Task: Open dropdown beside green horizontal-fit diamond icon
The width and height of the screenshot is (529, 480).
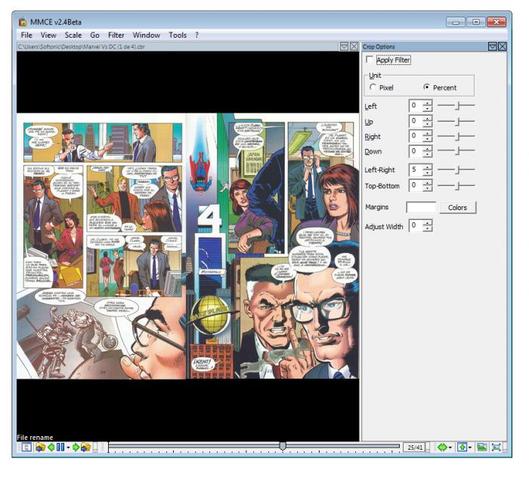Action: tap(450, 448)
